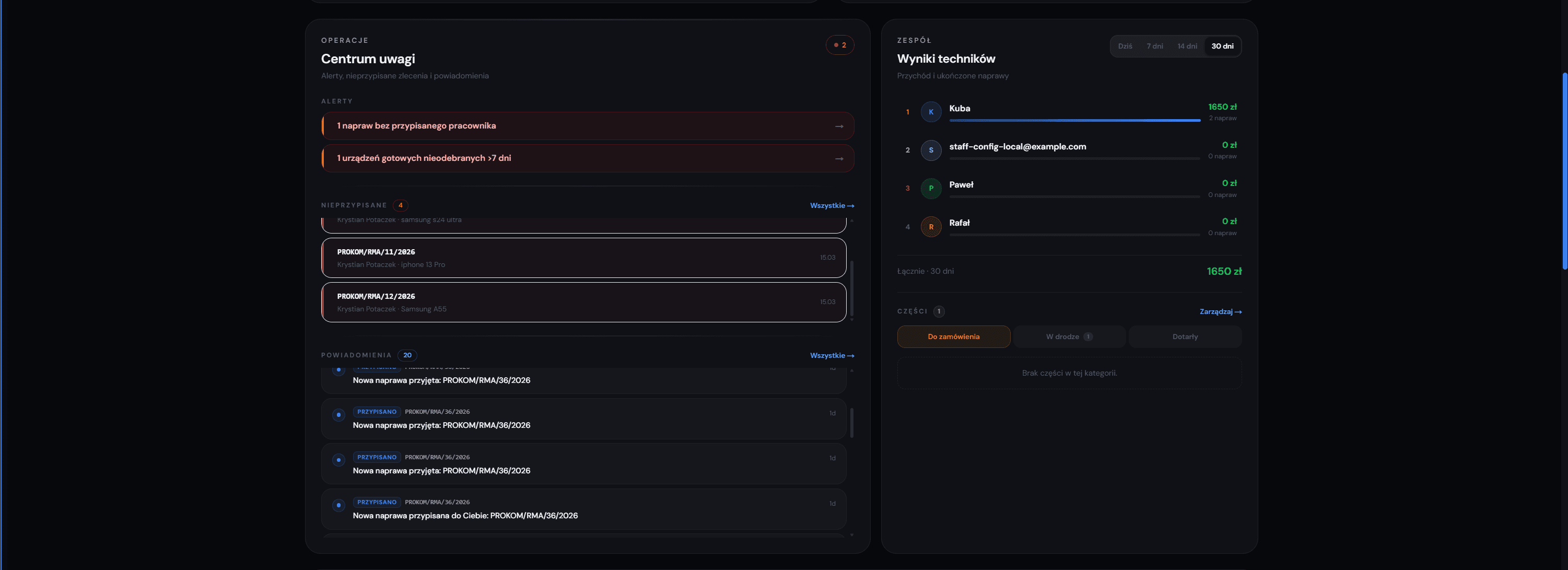
Task: Click blue dot beside 'przypisana do Ciebie' notification
Action: pyautogui.click(x=338, y=505)
